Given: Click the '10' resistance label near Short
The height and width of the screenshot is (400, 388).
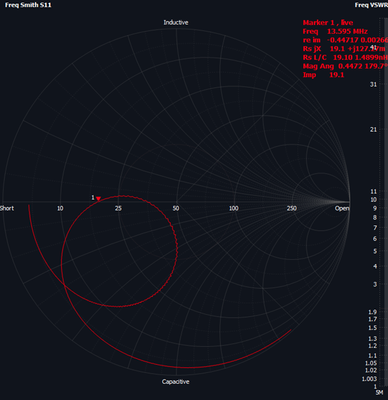Looking at the screenshot, I should [x=60, y=208].
